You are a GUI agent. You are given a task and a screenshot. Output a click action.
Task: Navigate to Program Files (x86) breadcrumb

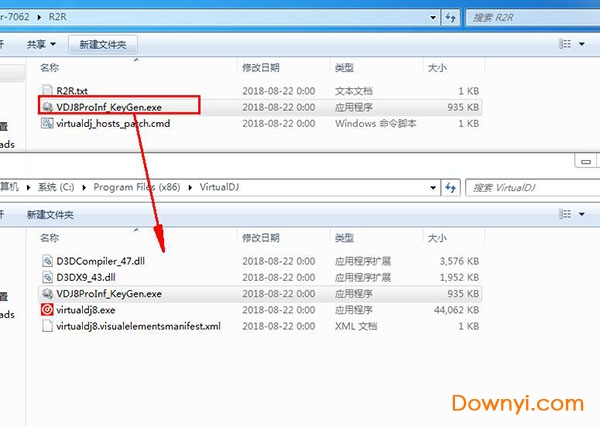click(138, 187)
